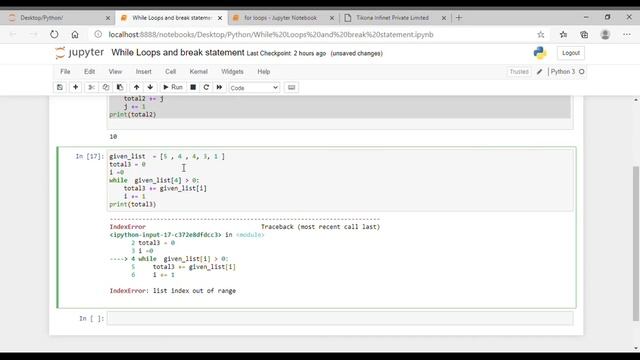The height and width of the screenshot is (360, 640).
Task: Click the Logout button
Action: click(571, 53)
